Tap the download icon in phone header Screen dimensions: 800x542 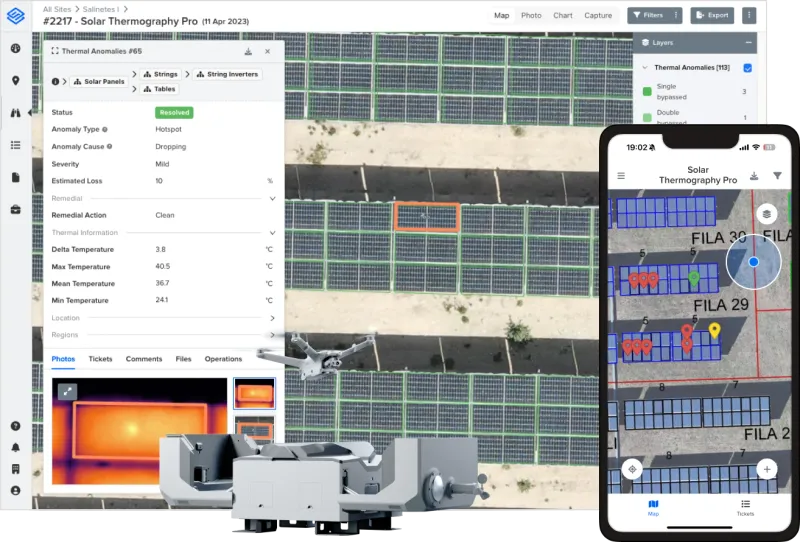pyautogui.click(x=754, y=176)
